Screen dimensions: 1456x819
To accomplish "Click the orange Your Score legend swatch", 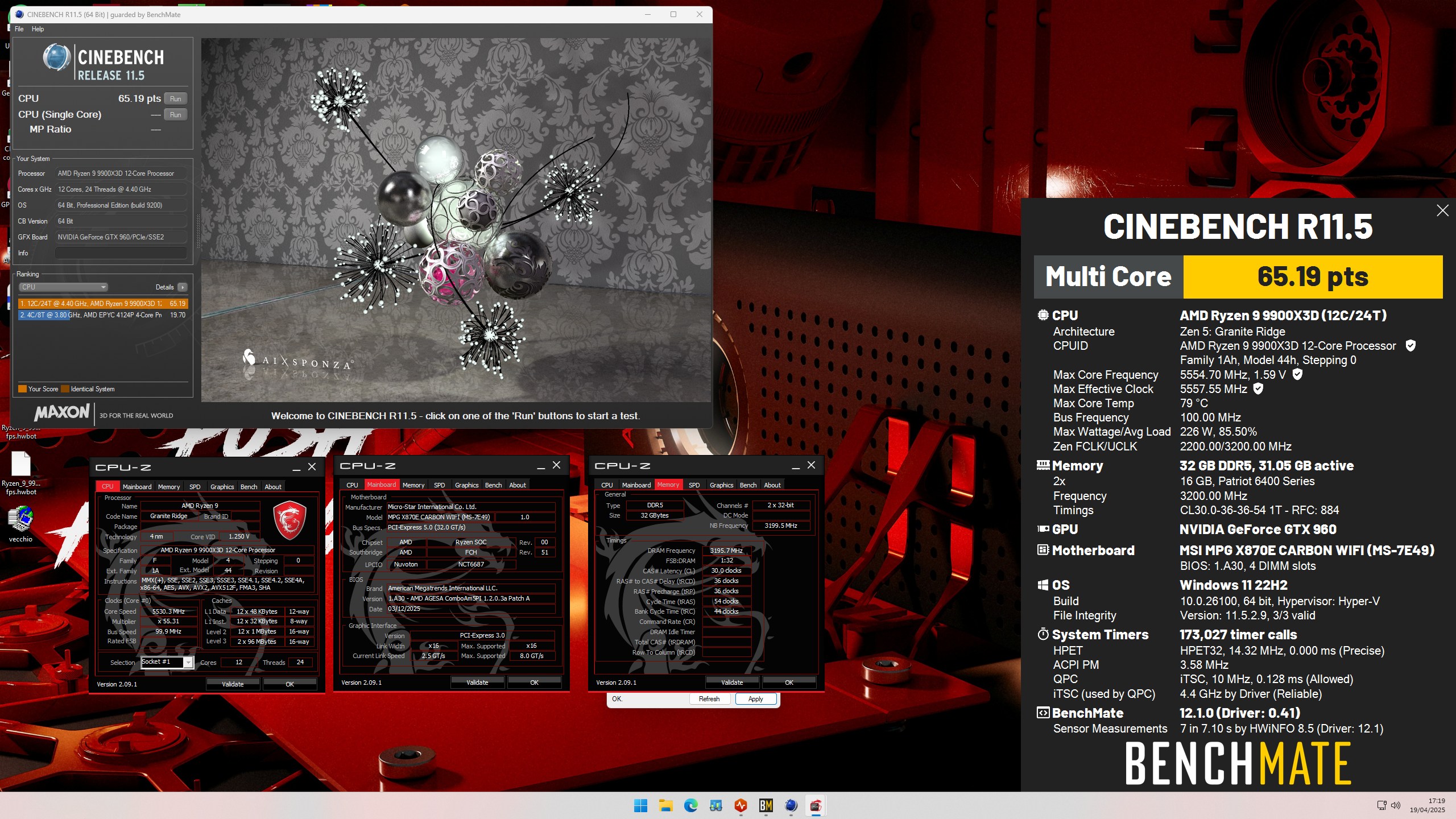I will tap(23, 389).
